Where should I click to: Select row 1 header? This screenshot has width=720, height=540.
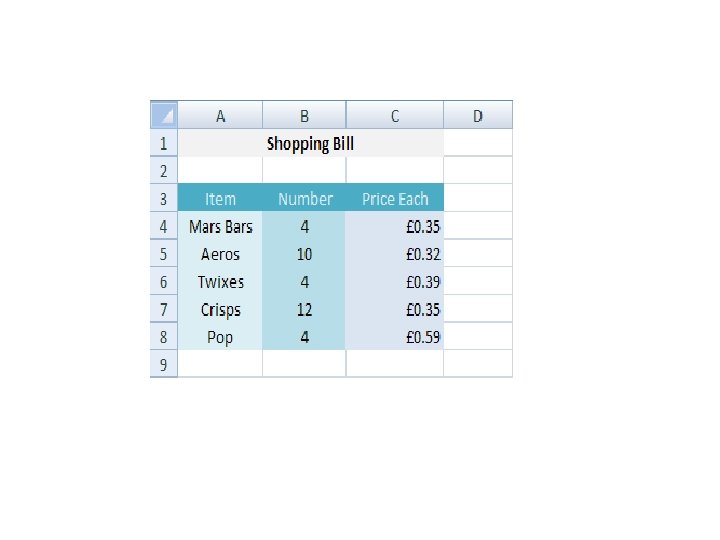point(164,143)
